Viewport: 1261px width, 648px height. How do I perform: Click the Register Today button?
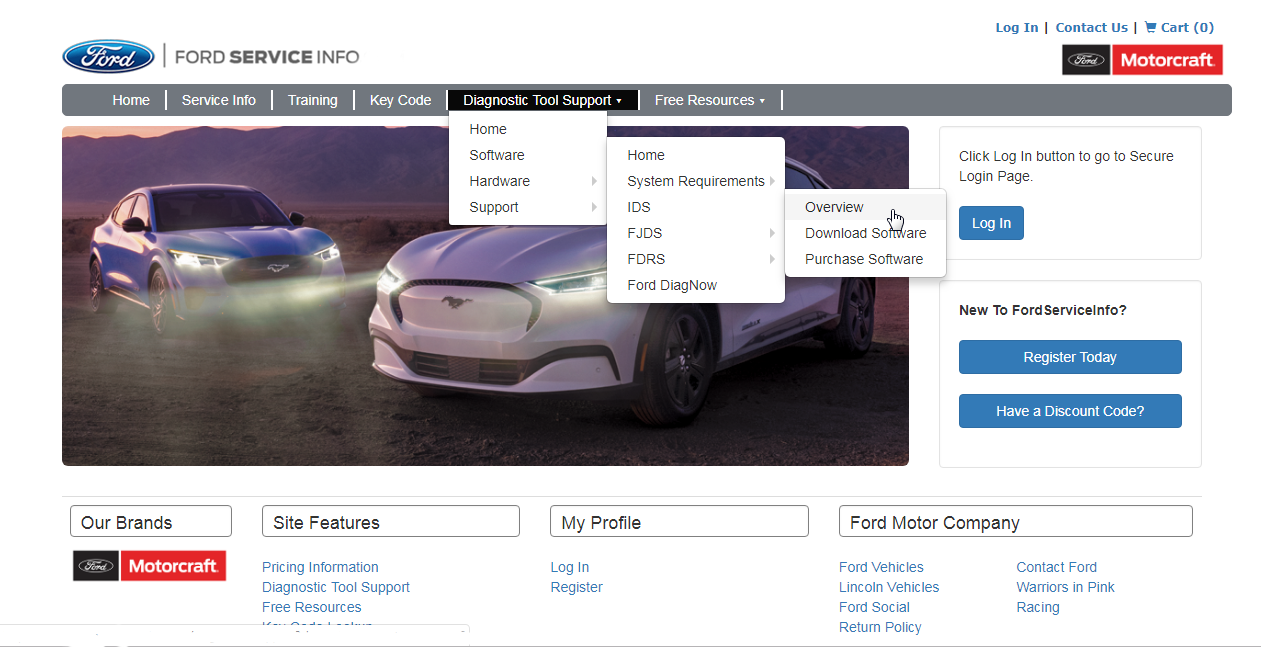click(x=1069, y=357)
